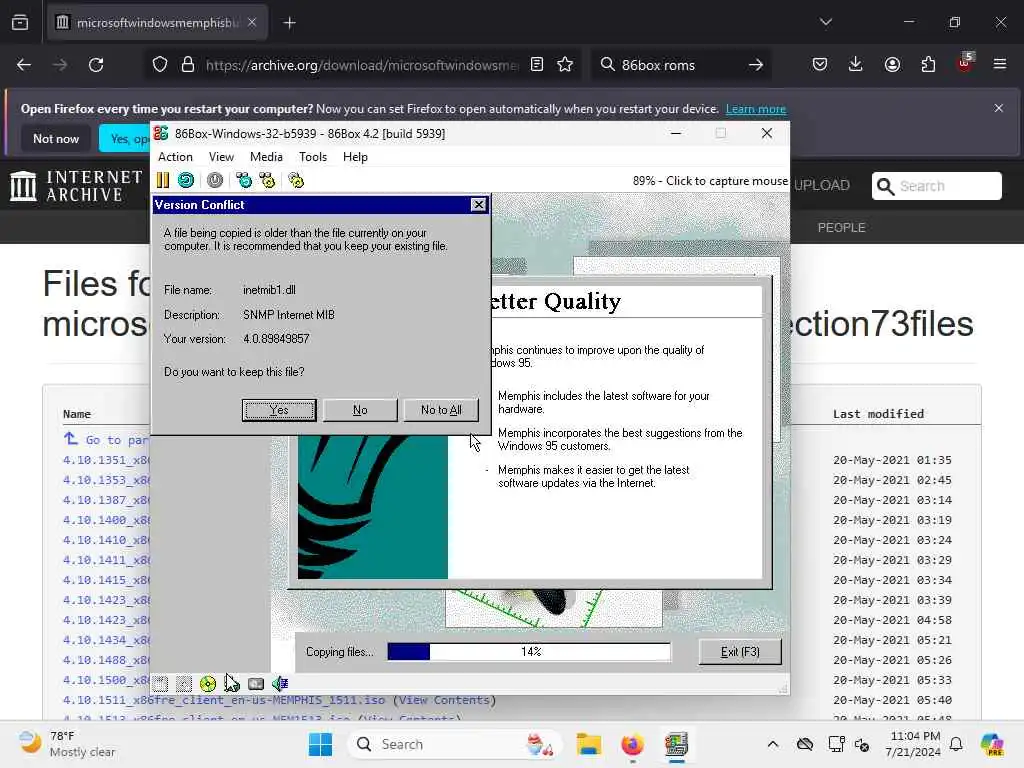1024x768 pixels.
Task: Click Yes to keep existing file
Action: click(279, 410)
